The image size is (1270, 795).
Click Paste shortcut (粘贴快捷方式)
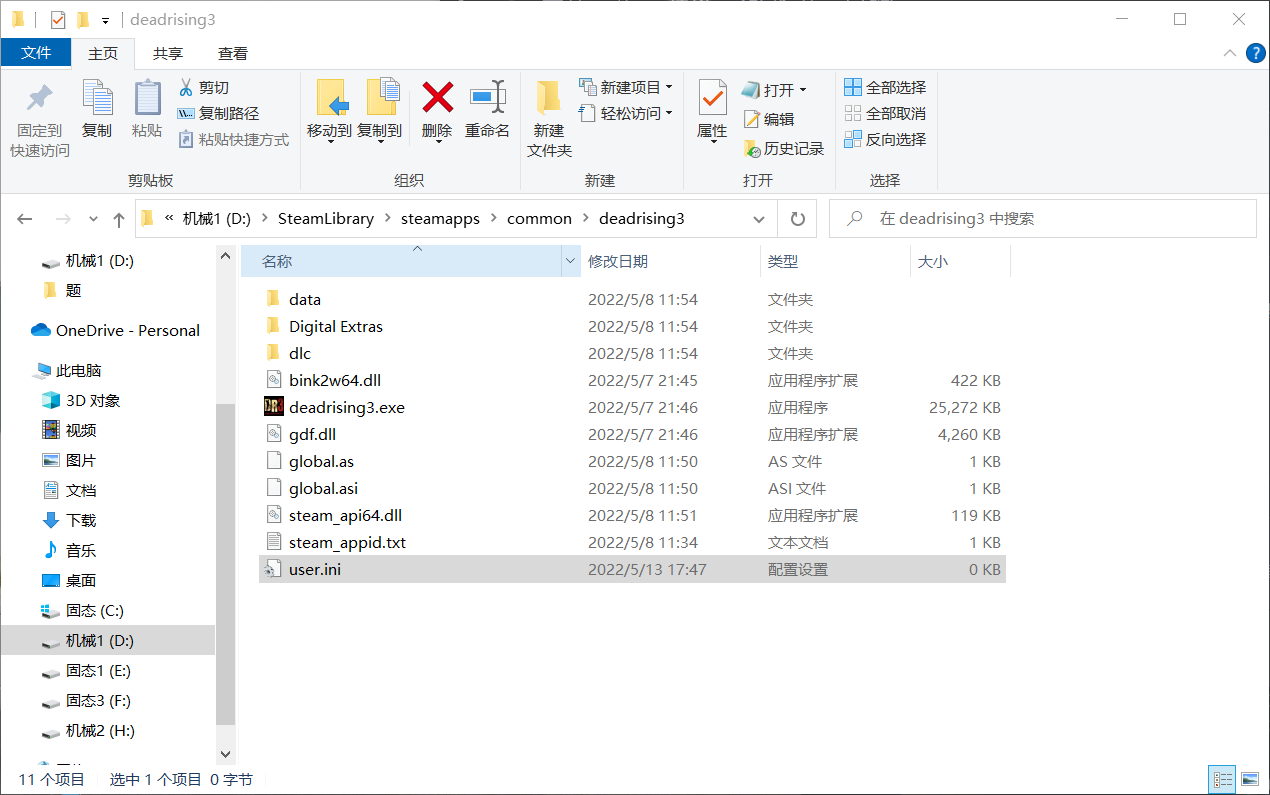tap(233, 140)
